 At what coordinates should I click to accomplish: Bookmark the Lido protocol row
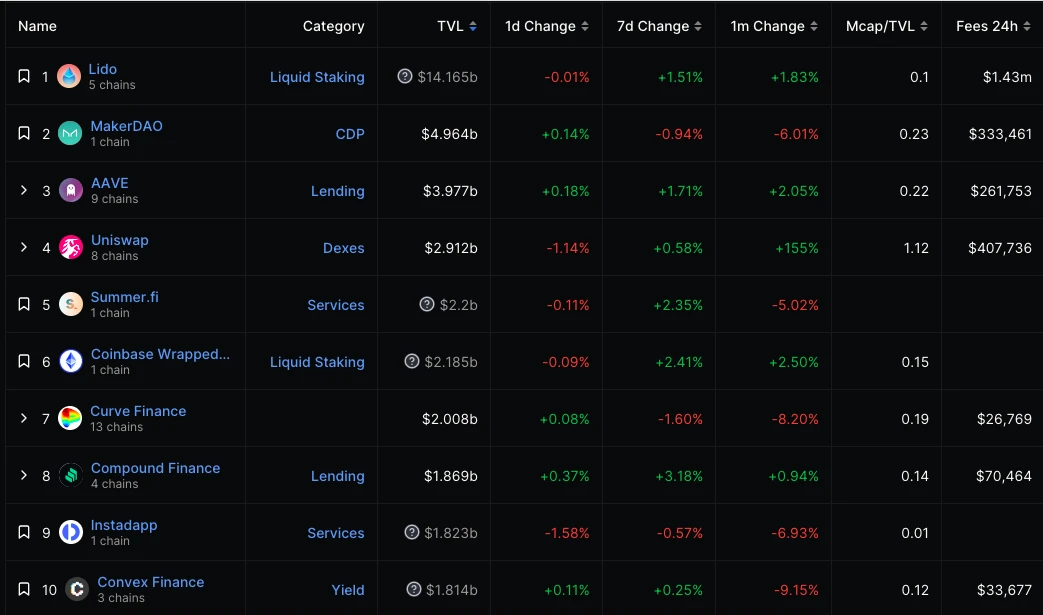click(x=24, y=76)
